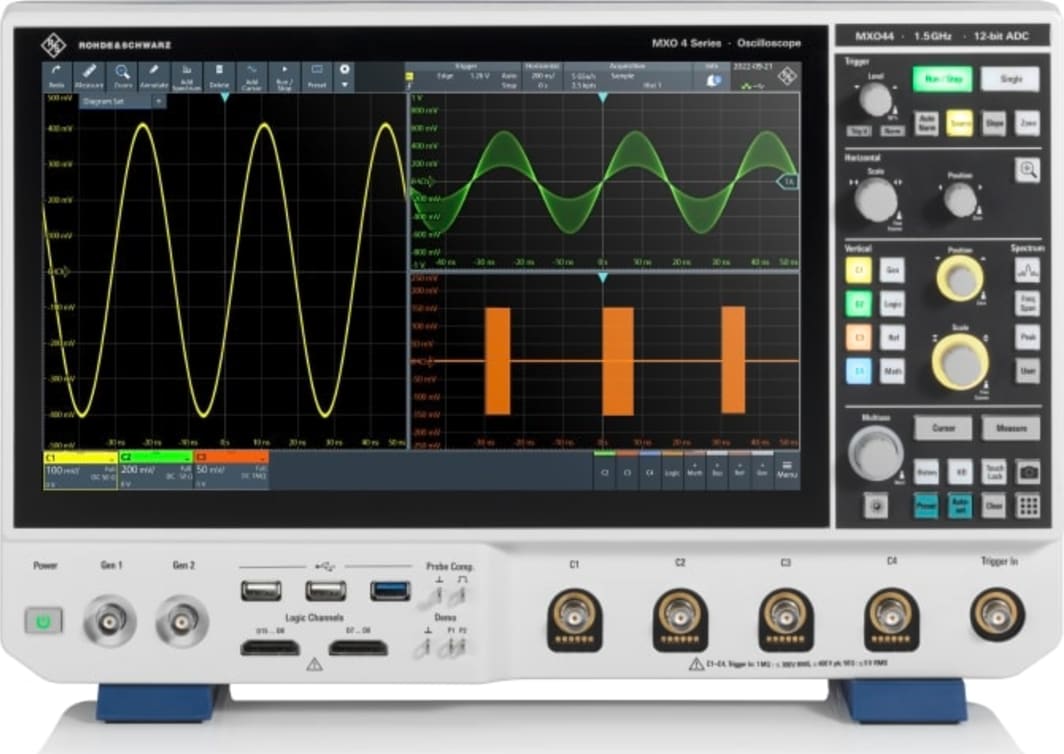Expand the on-screen C2 badge arrow
The width and height of the screenshot is (1064, 754).
tap(186, 458)
